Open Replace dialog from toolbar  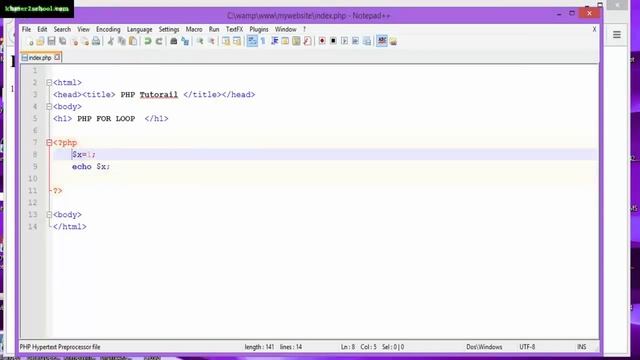click(185, 41)
